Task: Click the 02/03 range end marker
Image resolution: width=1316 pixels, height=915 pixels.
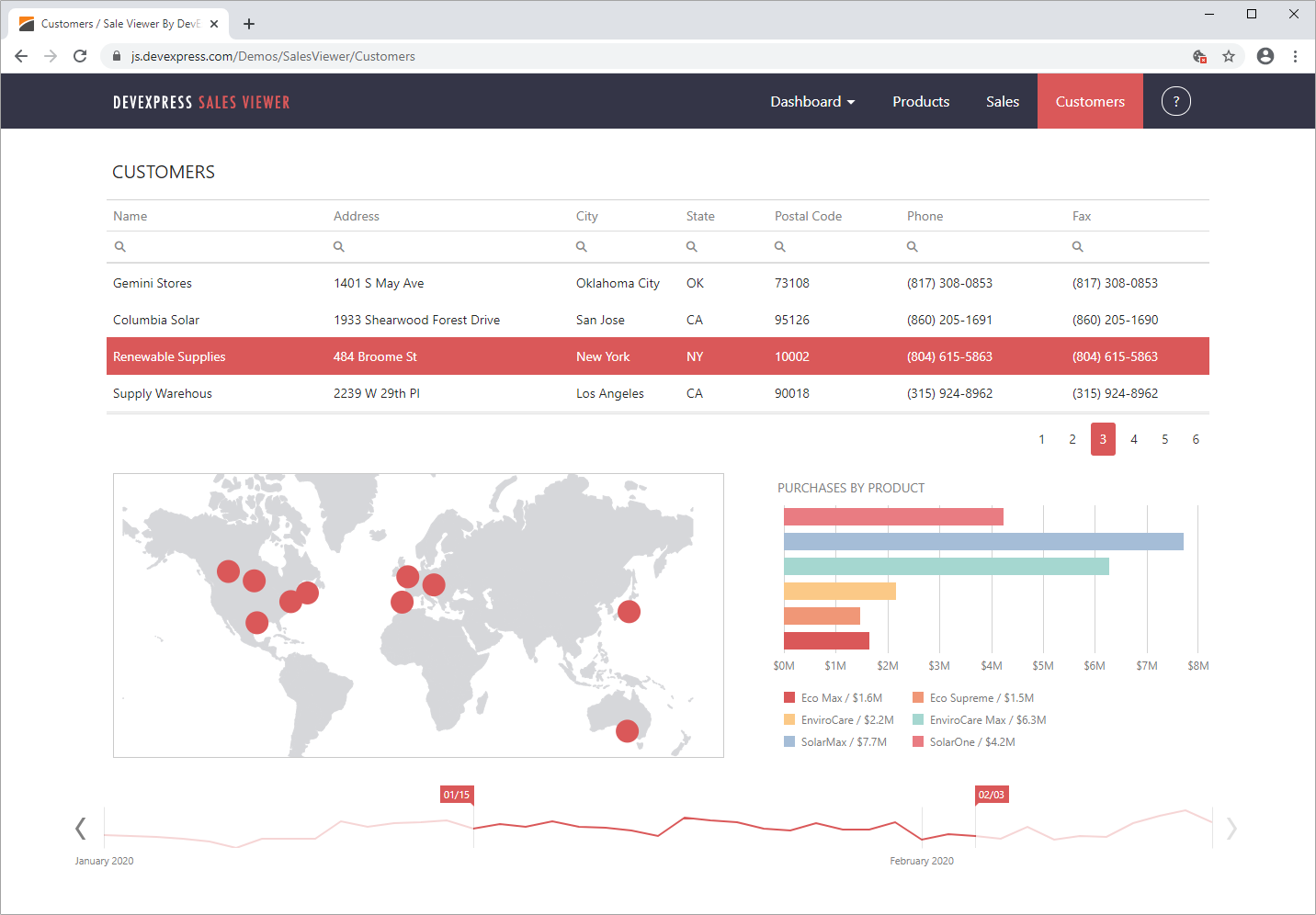Action: click(992, 795)
